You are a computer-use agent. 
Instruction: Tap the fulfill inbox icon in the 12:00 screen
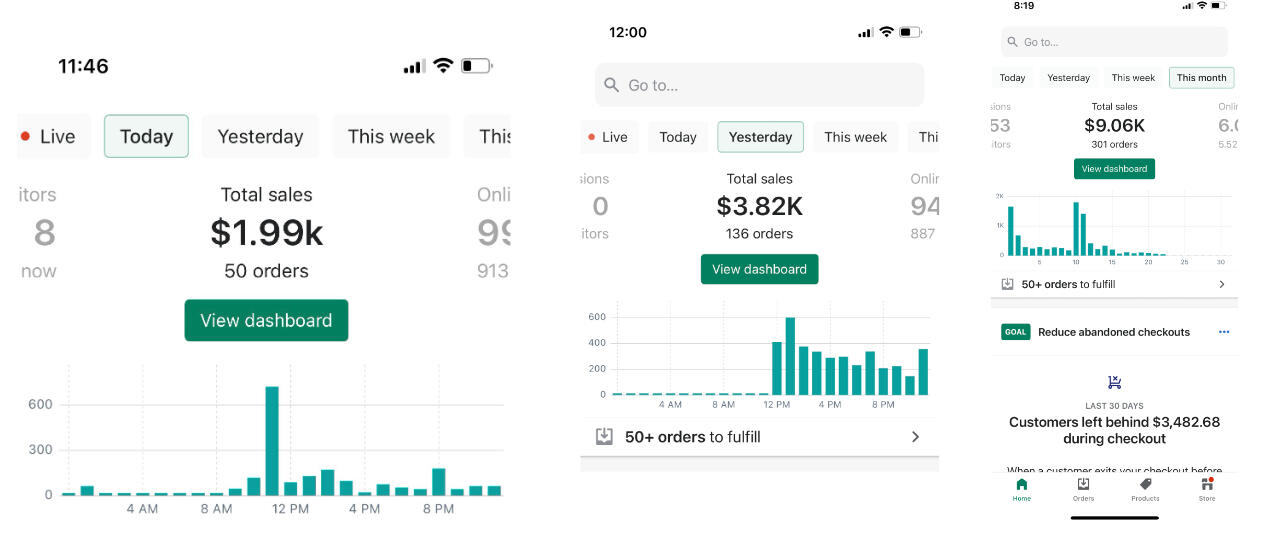tap(604, 437)
